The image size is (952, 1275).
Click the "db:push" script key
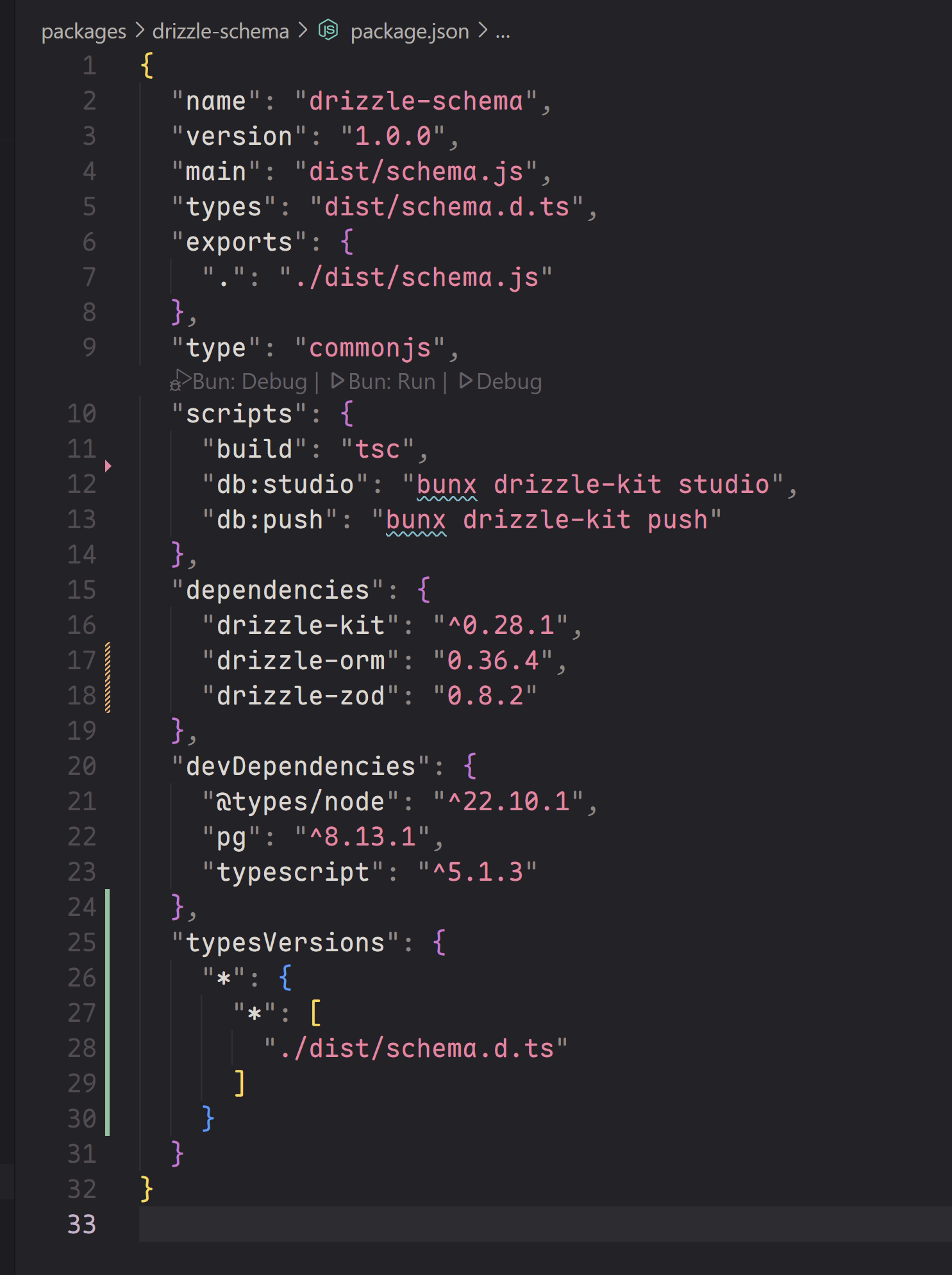pos(270,520)
